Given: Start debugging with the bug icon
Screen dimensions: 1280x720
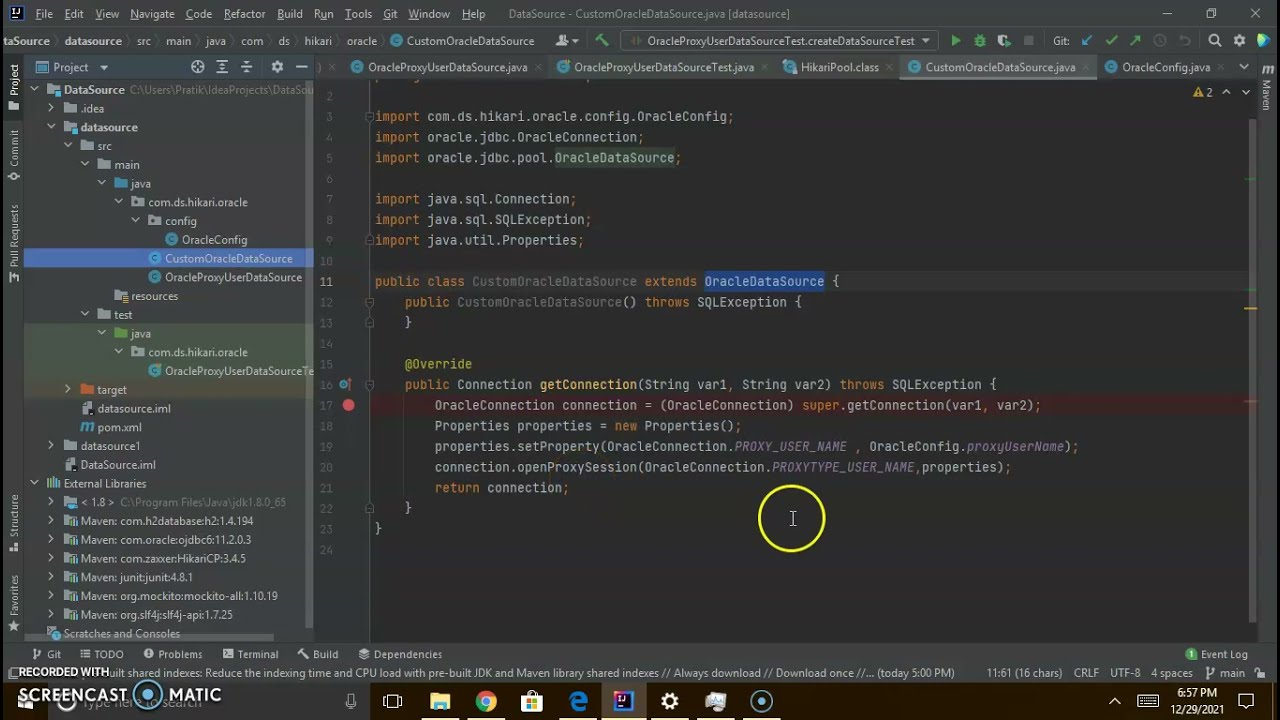Looking at the screenshot, I should (x=979, y=41).
